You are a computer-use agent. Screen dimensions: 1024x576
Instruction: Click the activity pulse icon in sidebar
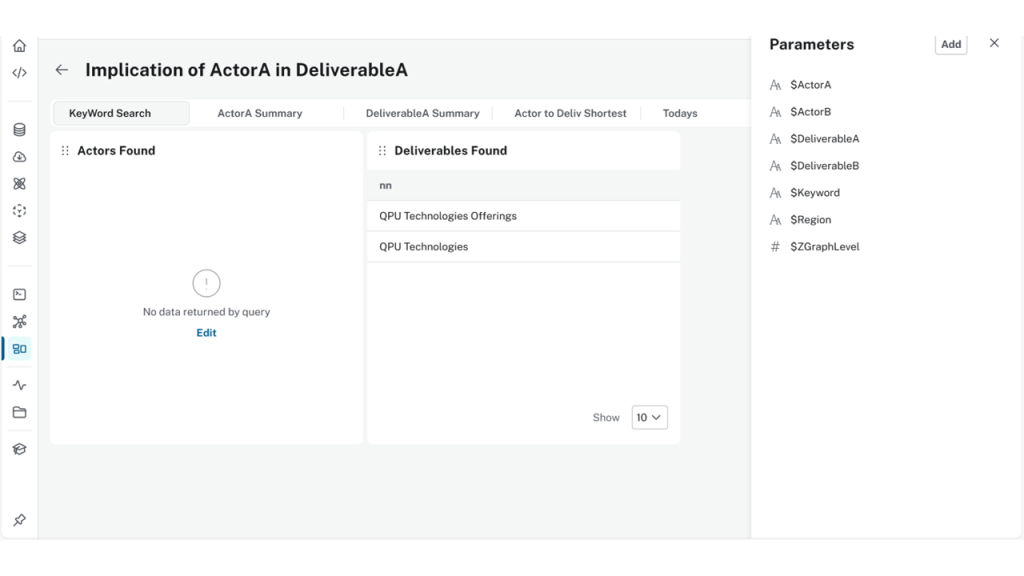(x=19, y=385)
